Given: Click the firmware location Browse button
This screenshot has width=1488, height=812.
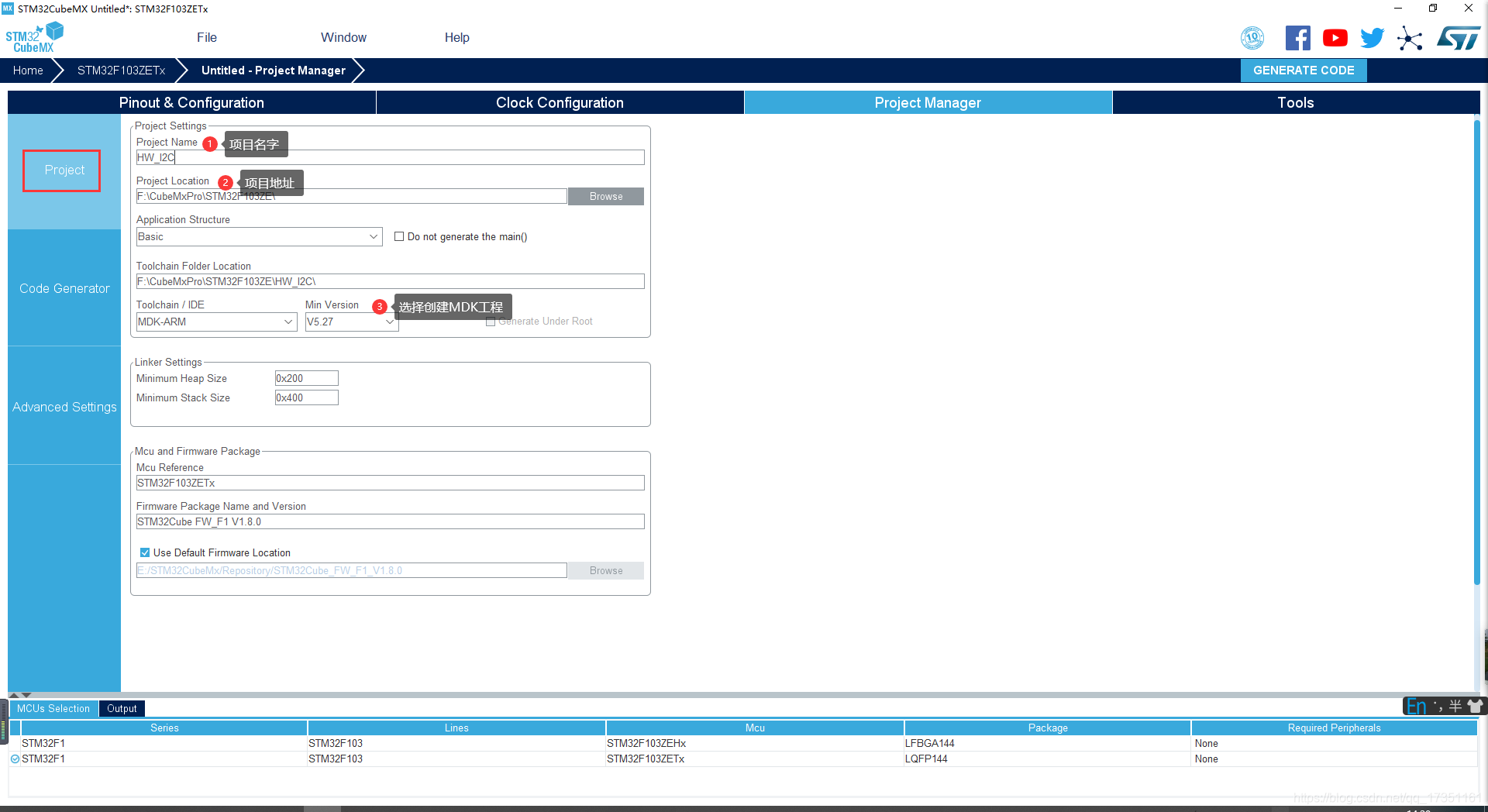Looking at the screenshot, I should pyautogui.click(x=606, y=570).
